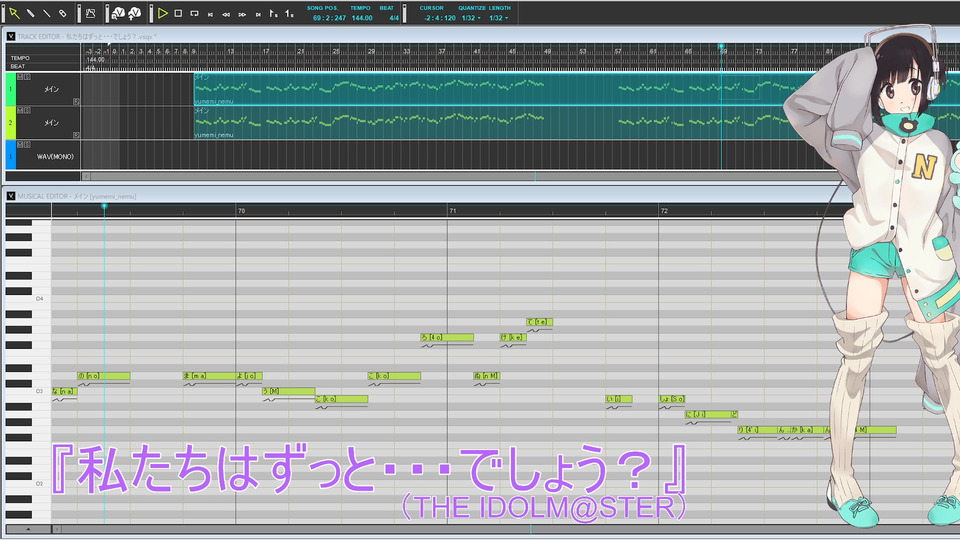Click the curve edit tool icon

pos(91,13)
